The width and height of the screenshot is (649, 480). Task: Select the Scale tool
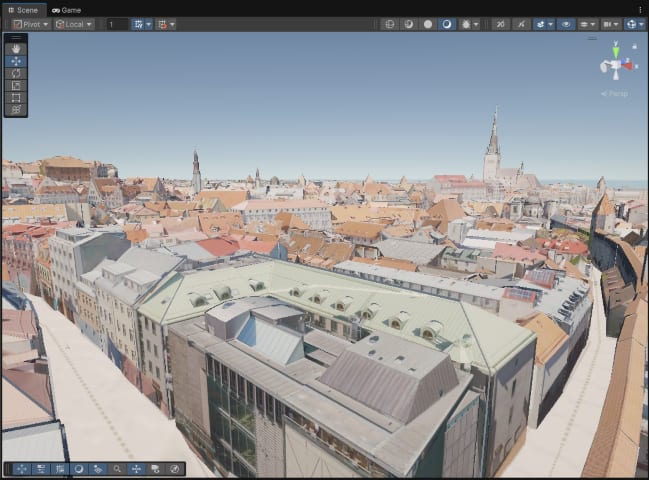(x=16, y=86)
